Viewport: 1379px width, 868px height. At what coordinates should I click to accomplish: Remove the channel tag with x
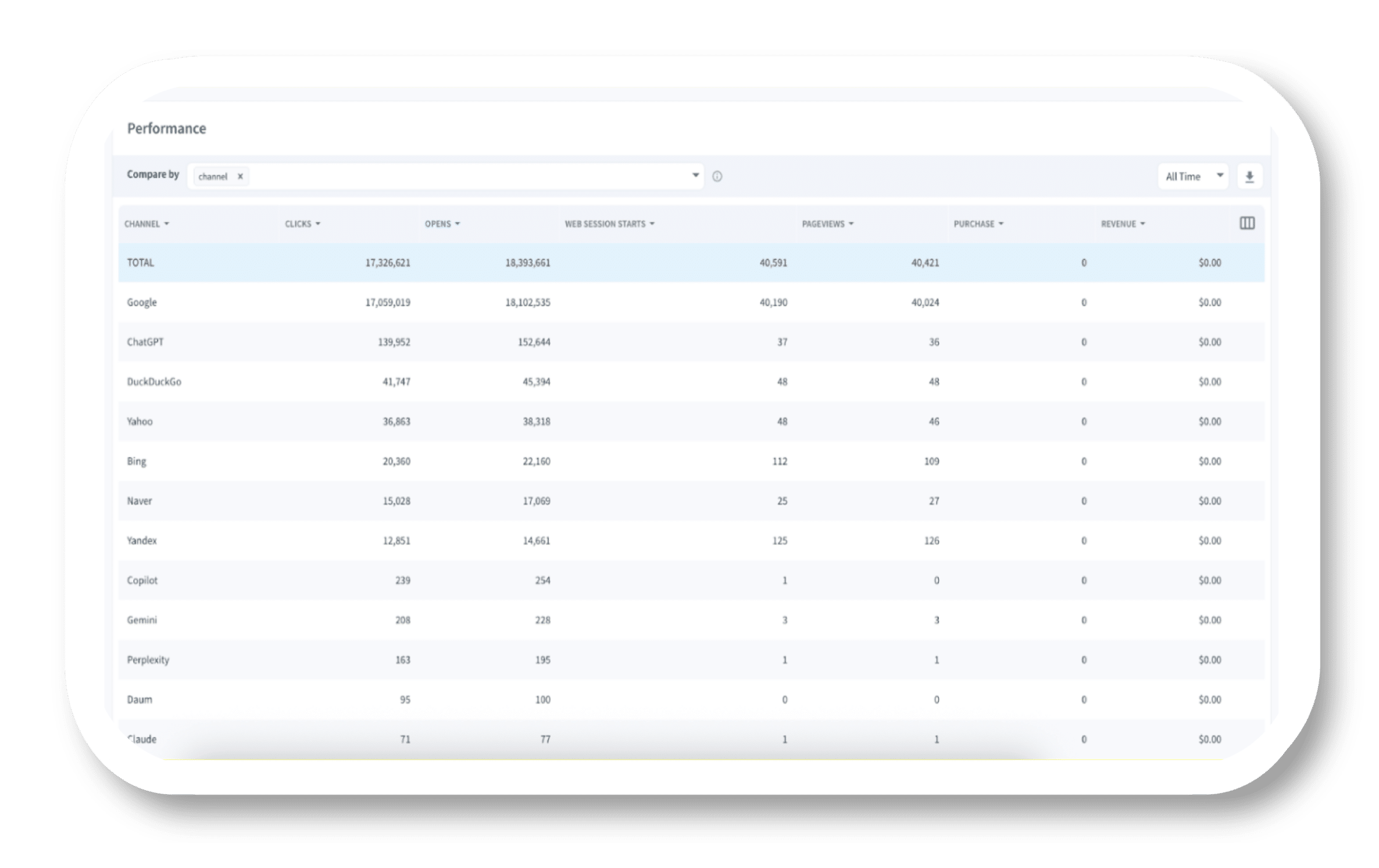[240, 177]
